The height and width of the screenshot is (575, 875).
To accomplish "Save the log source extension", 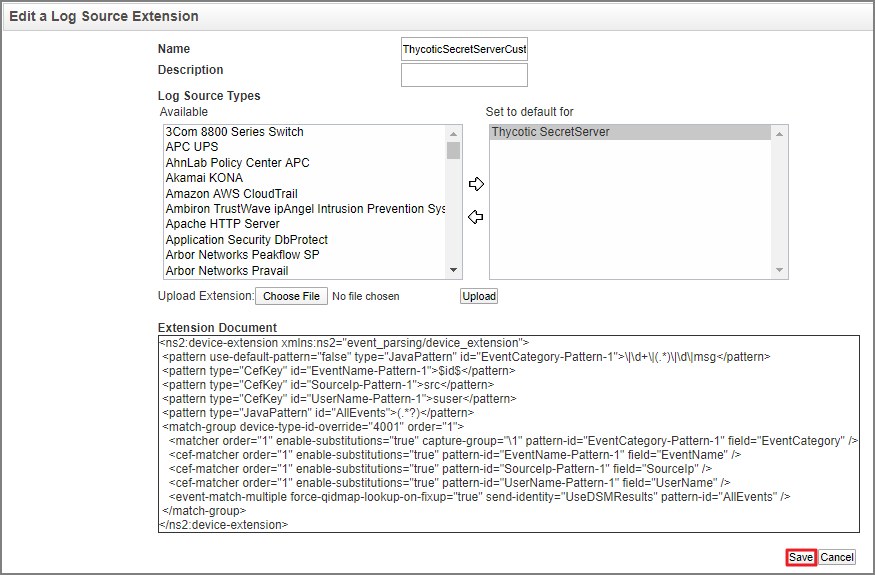I will [801, 557].
